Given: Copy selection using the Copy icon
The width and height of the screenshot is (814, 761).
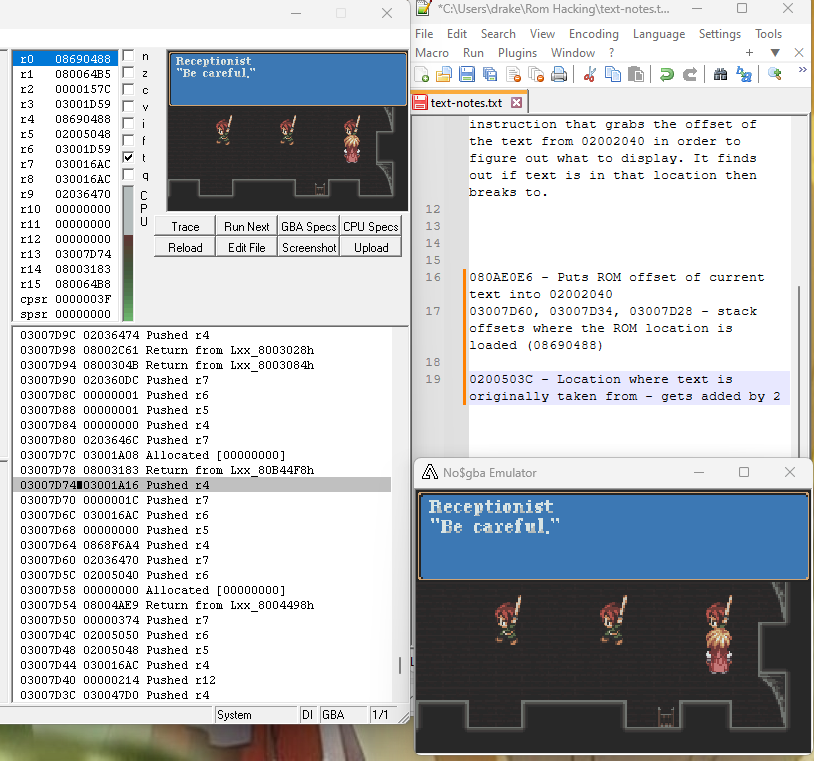Looking at the screenshot, I should click(x=613, y=75).
